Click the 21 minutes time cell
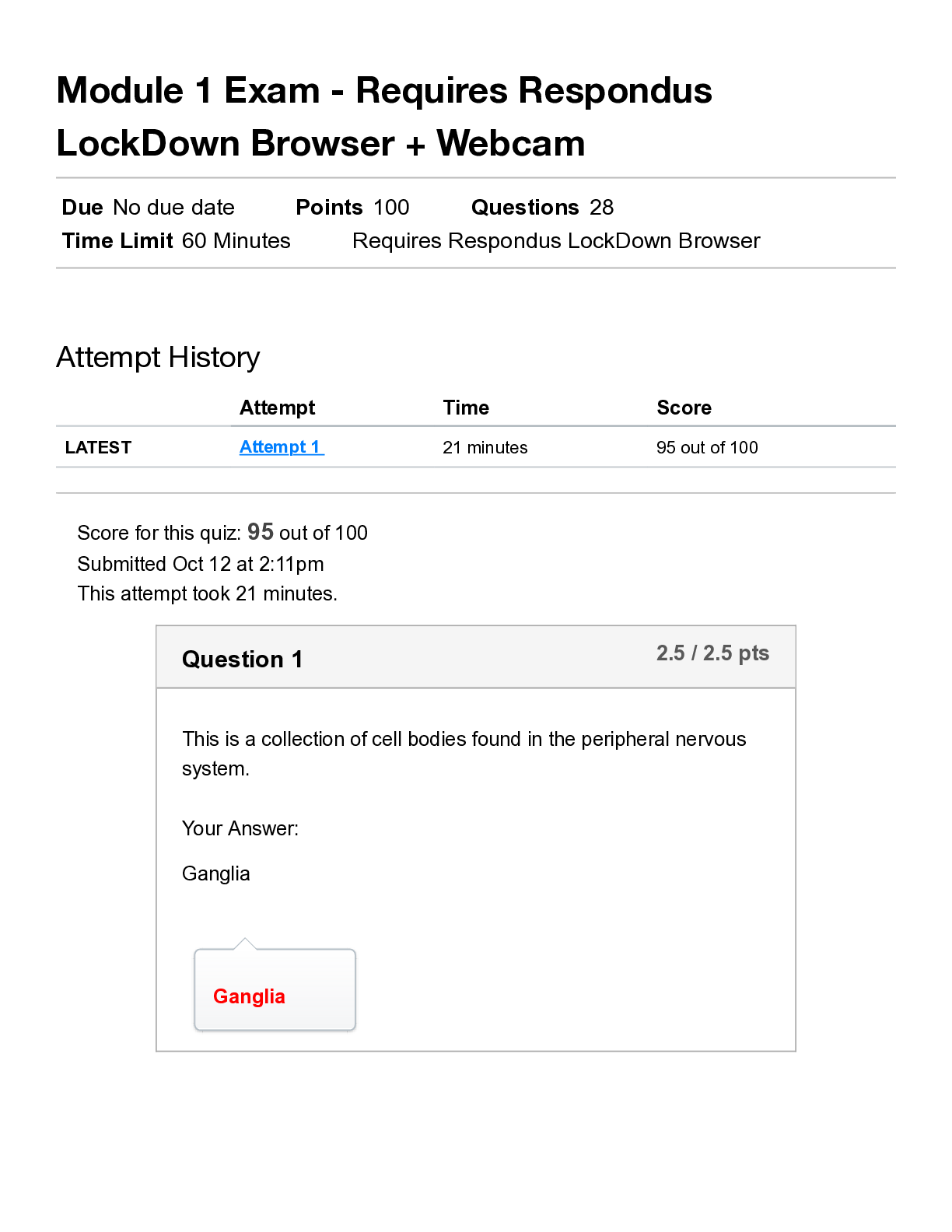Screen dimensions: 952x1232 485,448
